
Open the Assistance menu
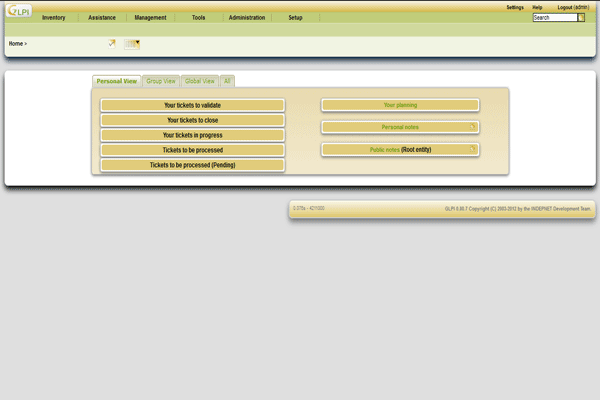coord(102,18)
